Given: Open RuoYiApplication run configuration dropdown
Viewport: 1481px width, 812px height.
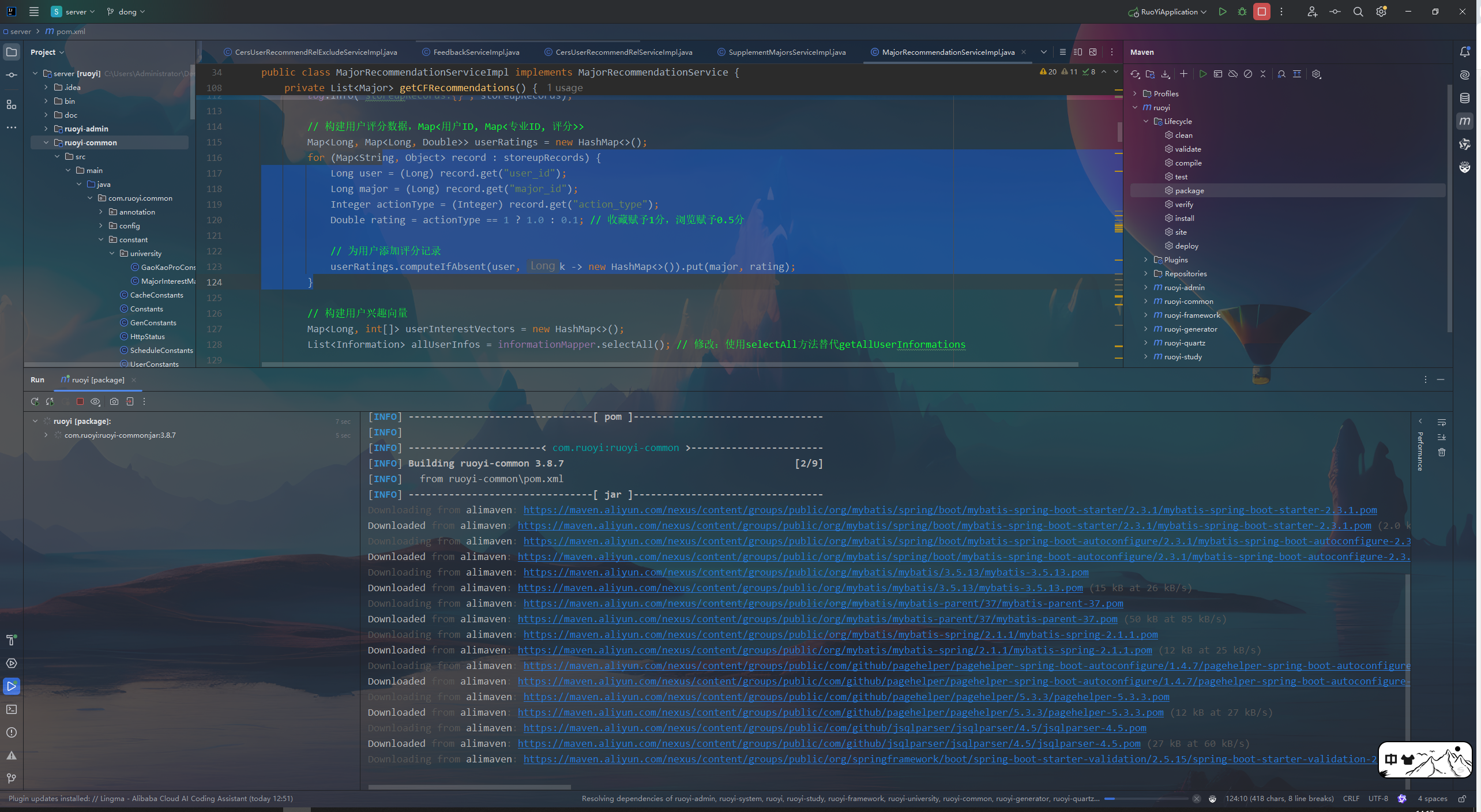Looking at the screenshot, I should click(x=1170, y=12).
